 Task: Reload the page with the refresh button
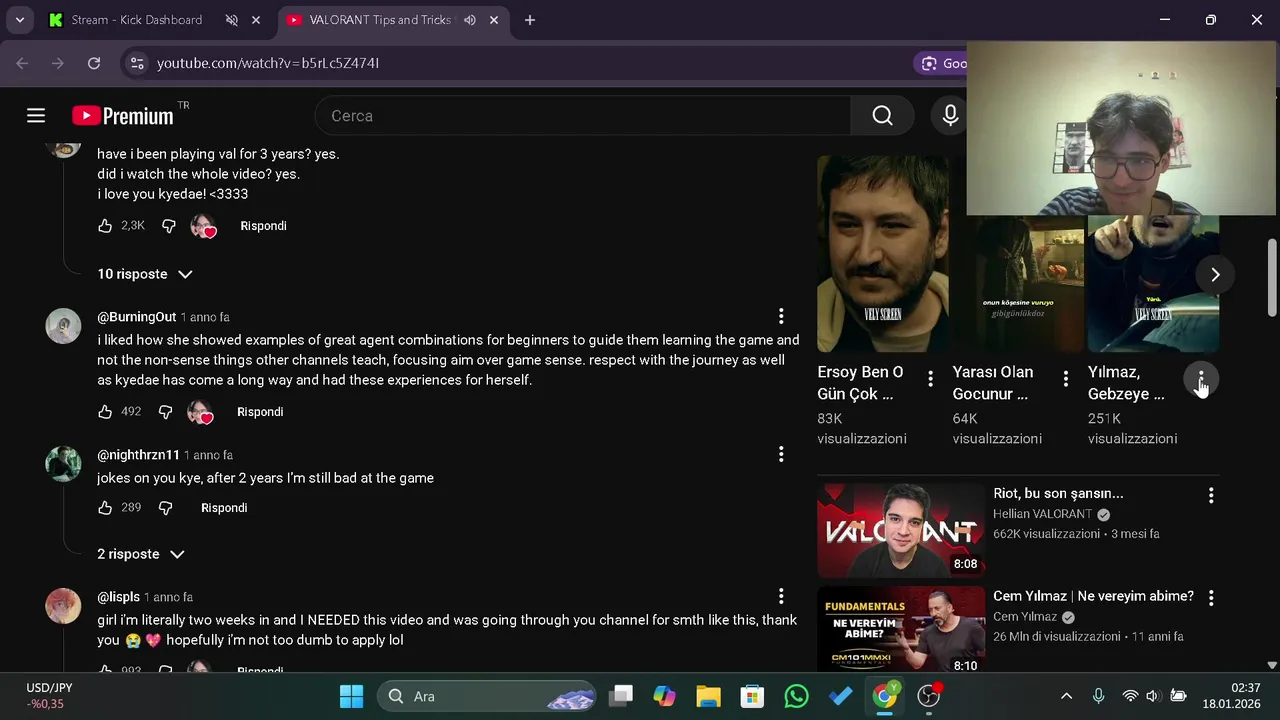[x=94, y=63]
